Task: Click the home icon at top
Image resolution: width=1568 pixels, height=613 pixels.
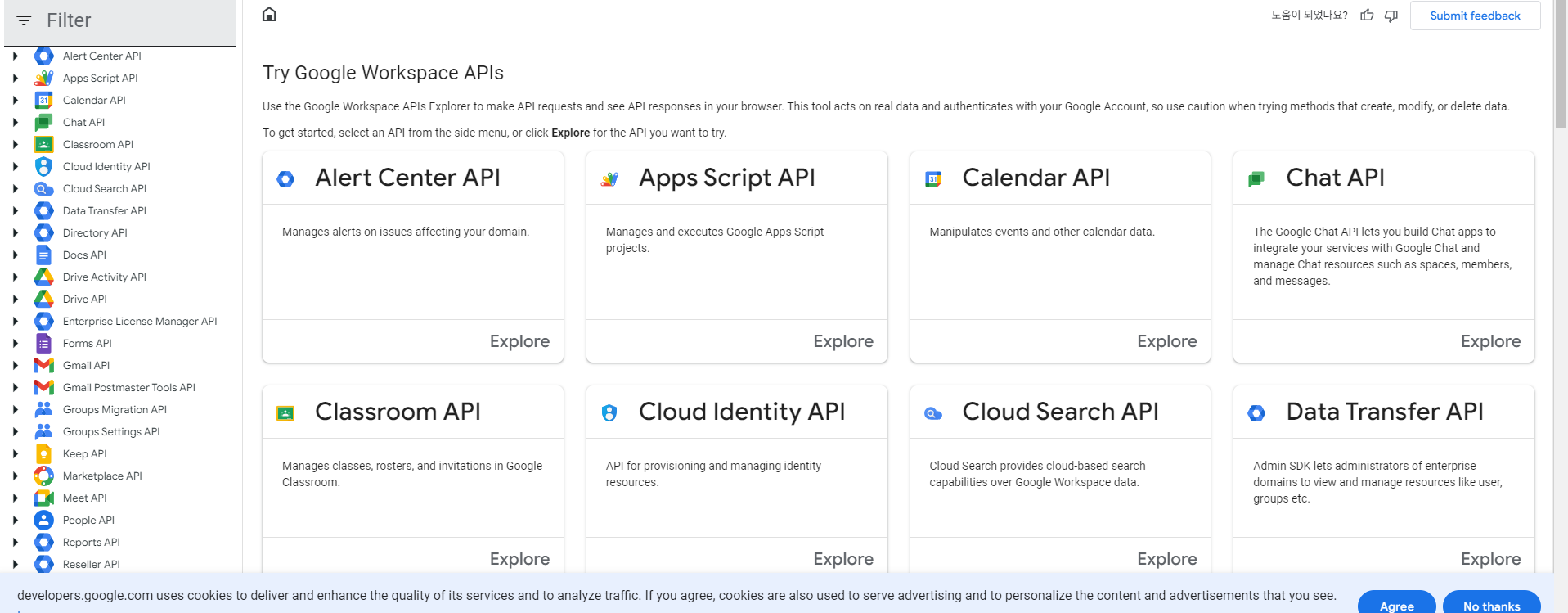Action: pos(269,15)
